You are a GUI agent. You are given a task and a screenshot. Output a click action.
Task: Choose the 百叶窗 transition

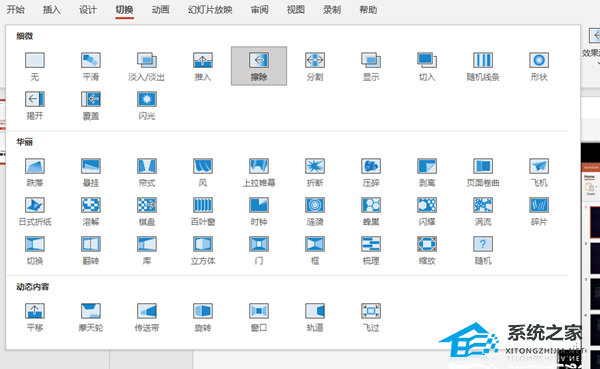(x=203, y=211)
